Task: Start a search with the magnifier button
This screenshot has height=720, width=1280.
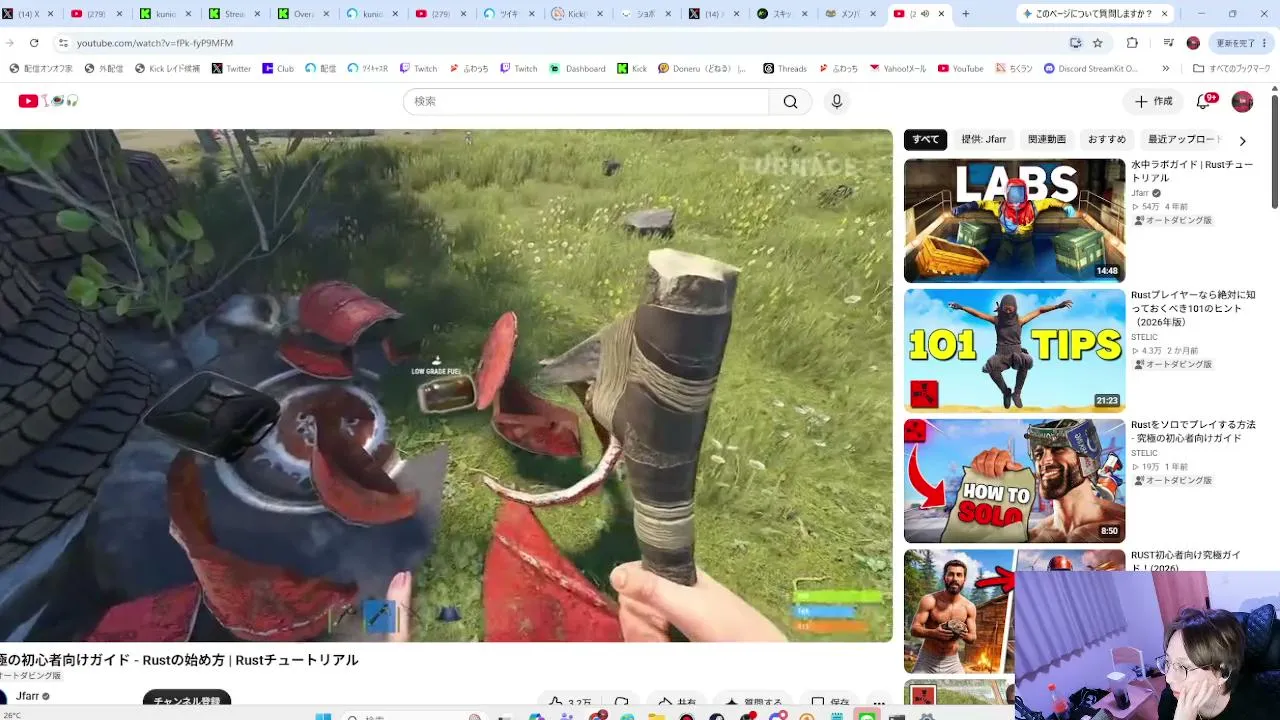Action: (x=790, y=101)
